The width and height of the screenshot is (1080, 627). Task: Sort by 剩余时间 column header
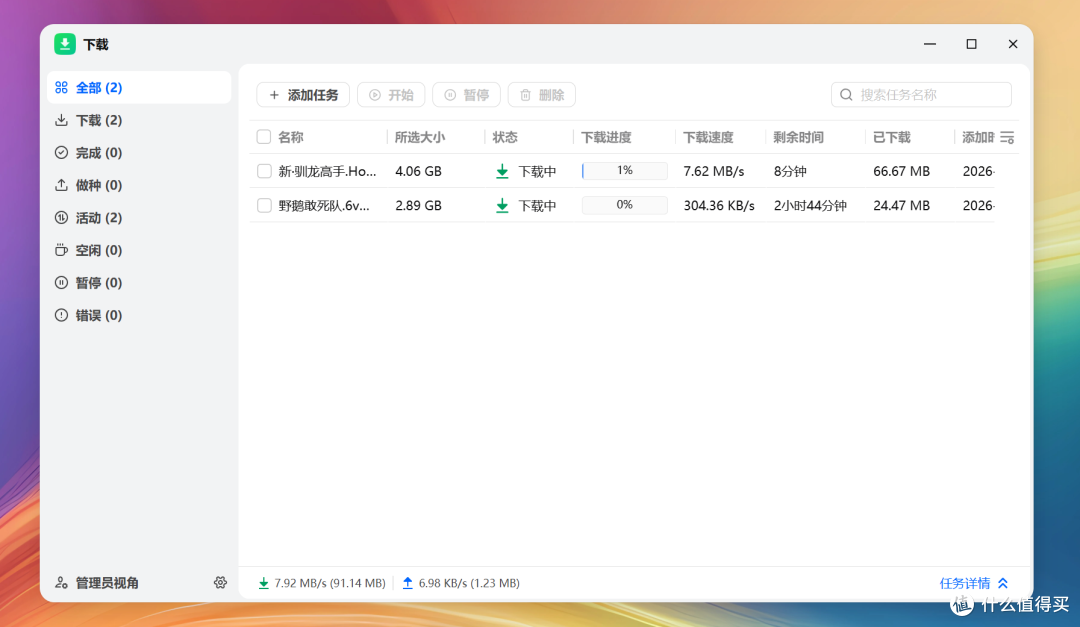pos(798,137)
